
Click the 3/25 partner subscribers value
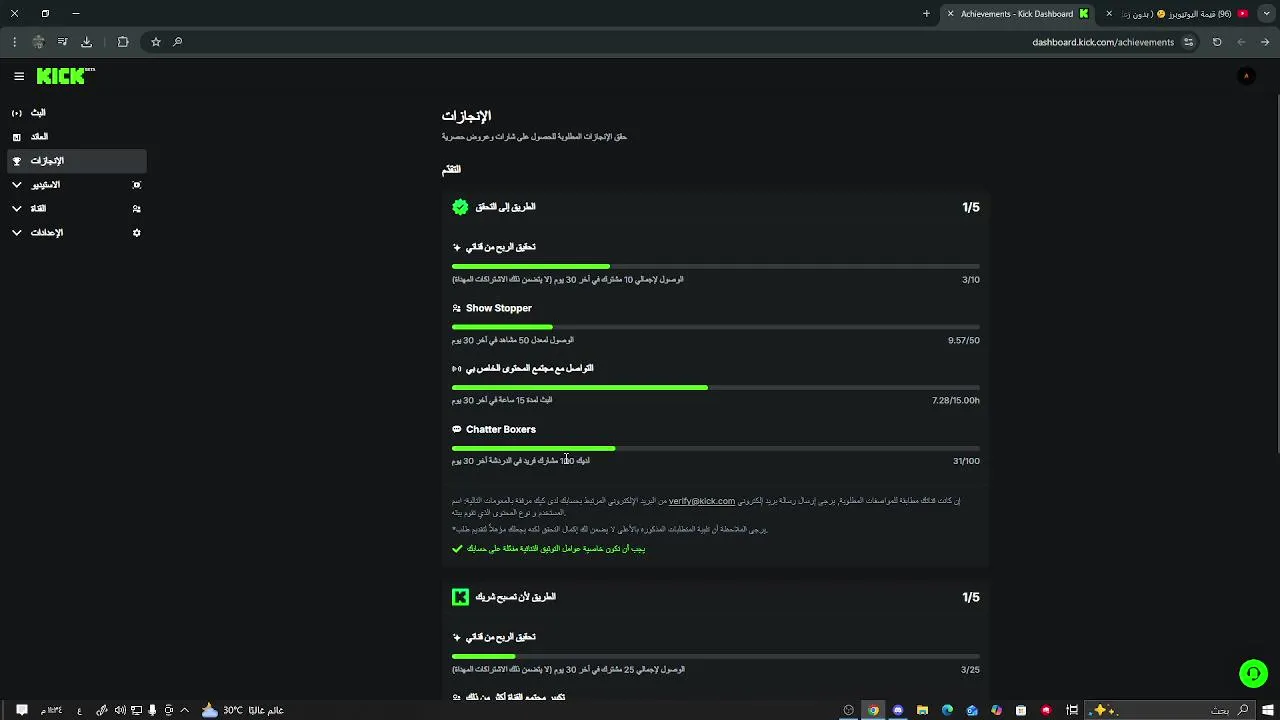(970, 670)
